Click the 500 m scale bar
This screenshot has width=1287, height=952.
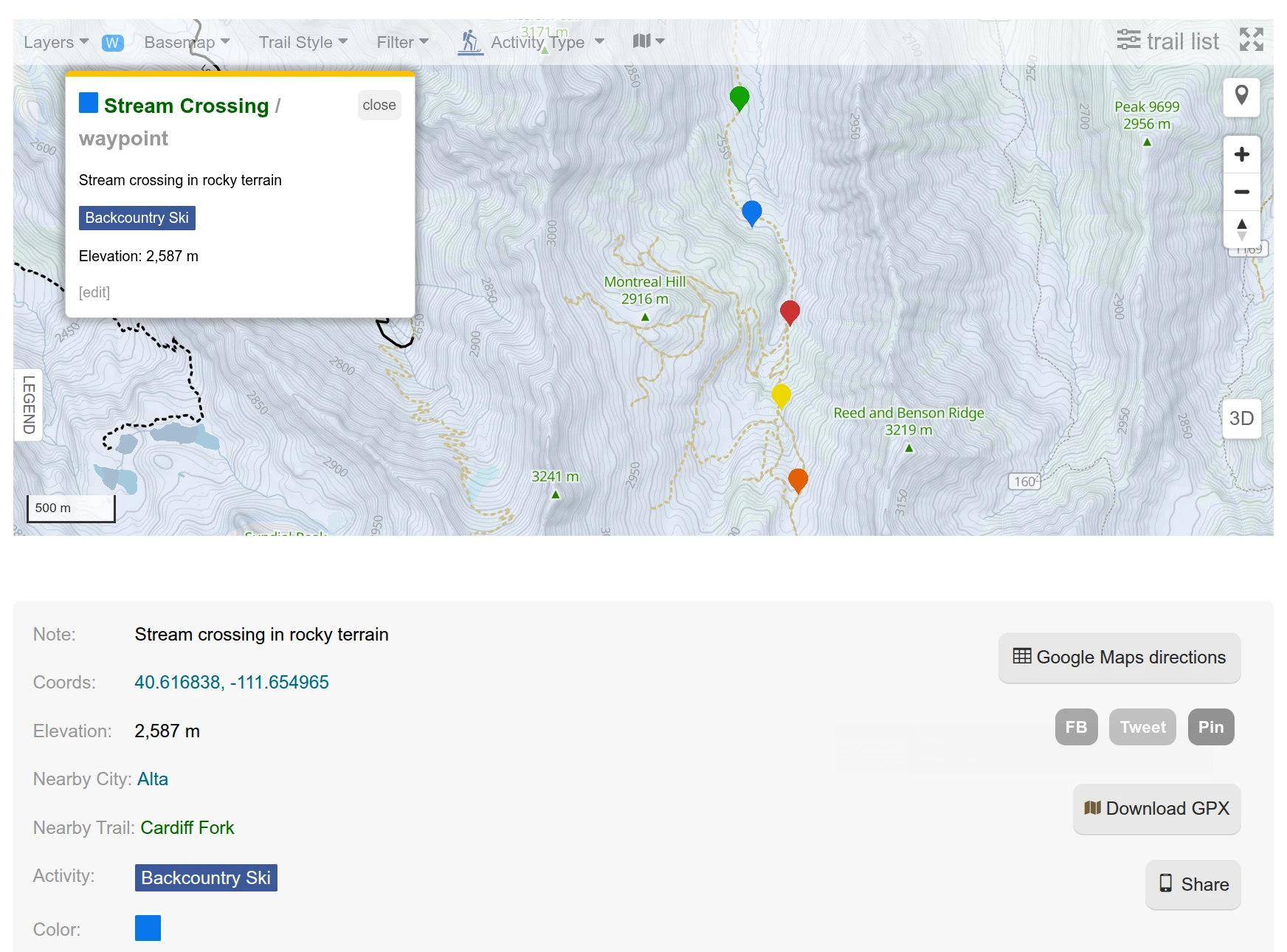point(71,508)
